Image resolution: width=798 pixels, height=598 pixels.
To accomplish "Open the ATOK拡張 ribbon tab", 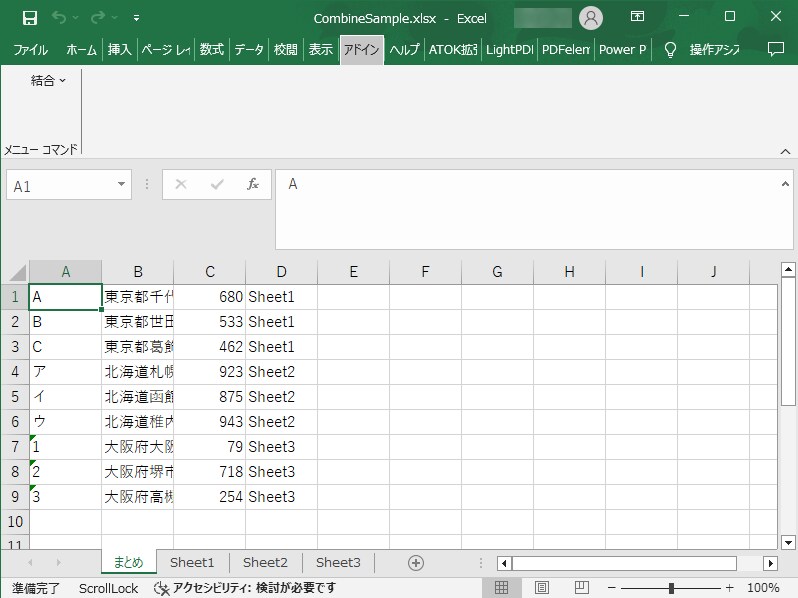I will coord(453,50).
